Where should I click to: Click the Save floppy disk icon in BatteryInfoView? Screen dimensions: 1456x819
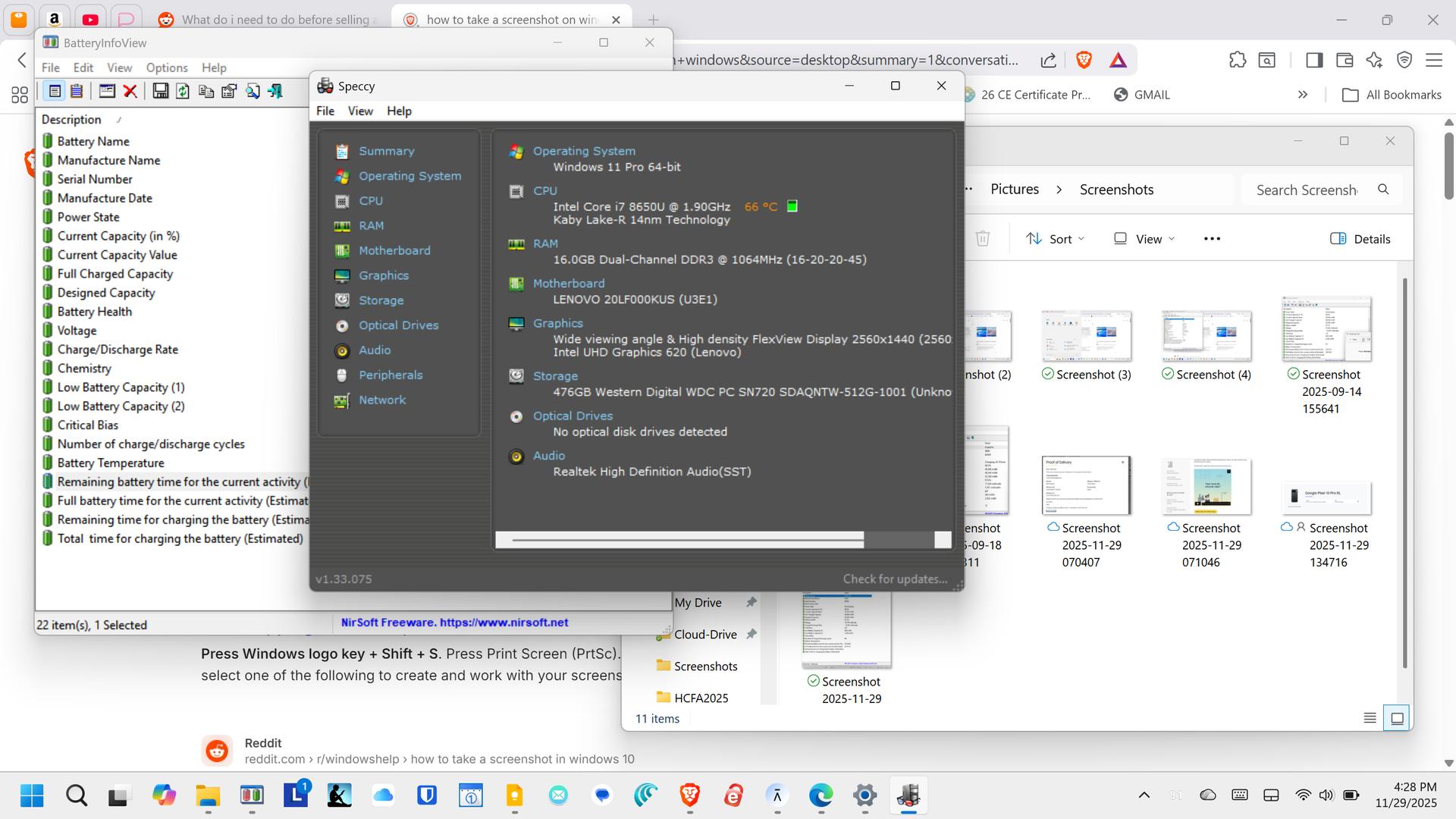[160, 91]
